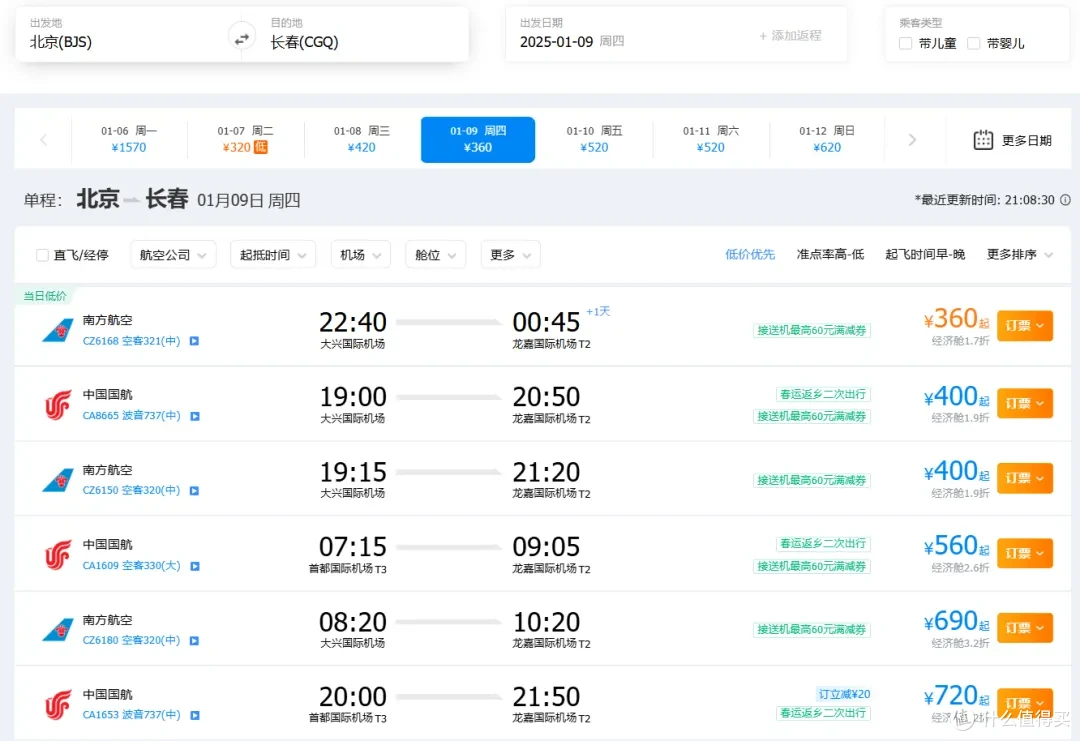Expand the 更多 filter dropdown
1080x741 pixels.
pyautogui.click(x=510, y=255)
